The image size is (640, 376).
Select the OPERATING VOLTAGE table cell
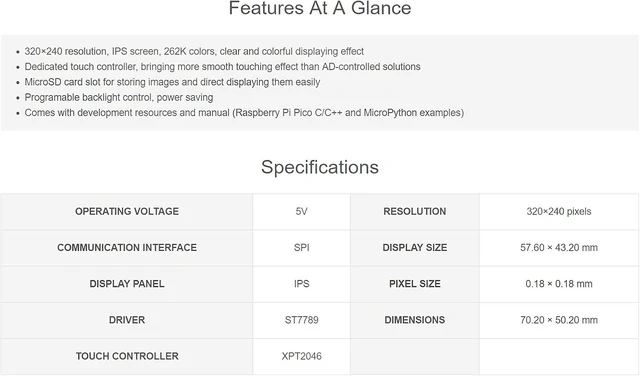127,211
